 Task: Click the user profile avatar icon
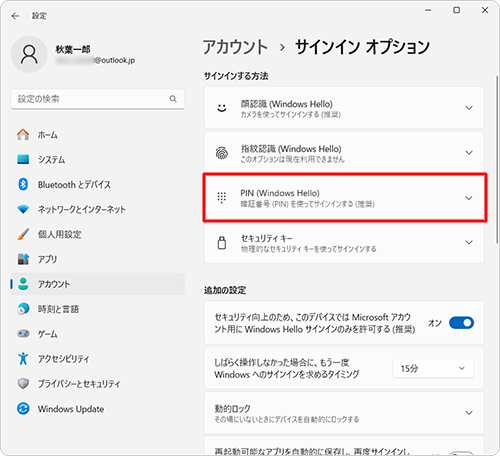(x=29, y=54)
